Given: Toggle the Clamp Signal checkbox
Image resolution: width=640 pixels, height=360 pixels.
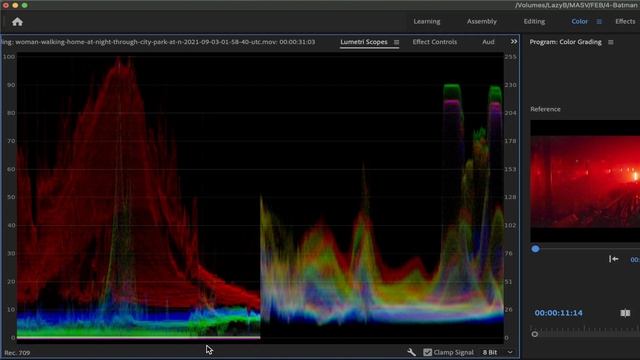Looking at the screenshot, I should pos(427,352).
